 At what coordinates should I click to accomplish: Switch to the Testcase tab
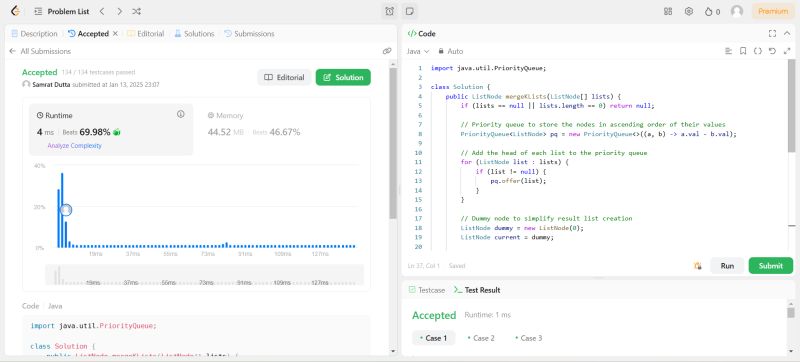(x=427, y=290)
